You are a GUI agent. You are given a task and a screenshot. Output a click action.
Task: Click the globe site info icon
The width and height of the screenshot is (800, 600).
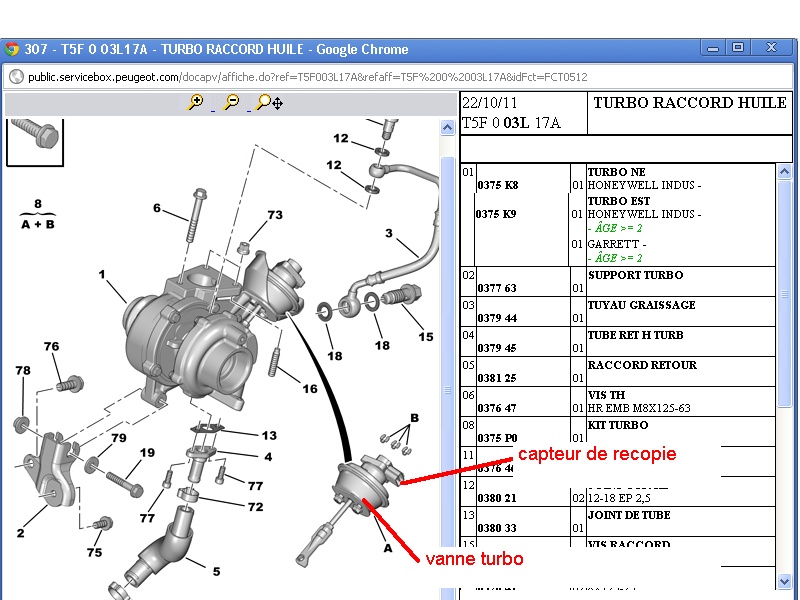[x=17, y=77]
